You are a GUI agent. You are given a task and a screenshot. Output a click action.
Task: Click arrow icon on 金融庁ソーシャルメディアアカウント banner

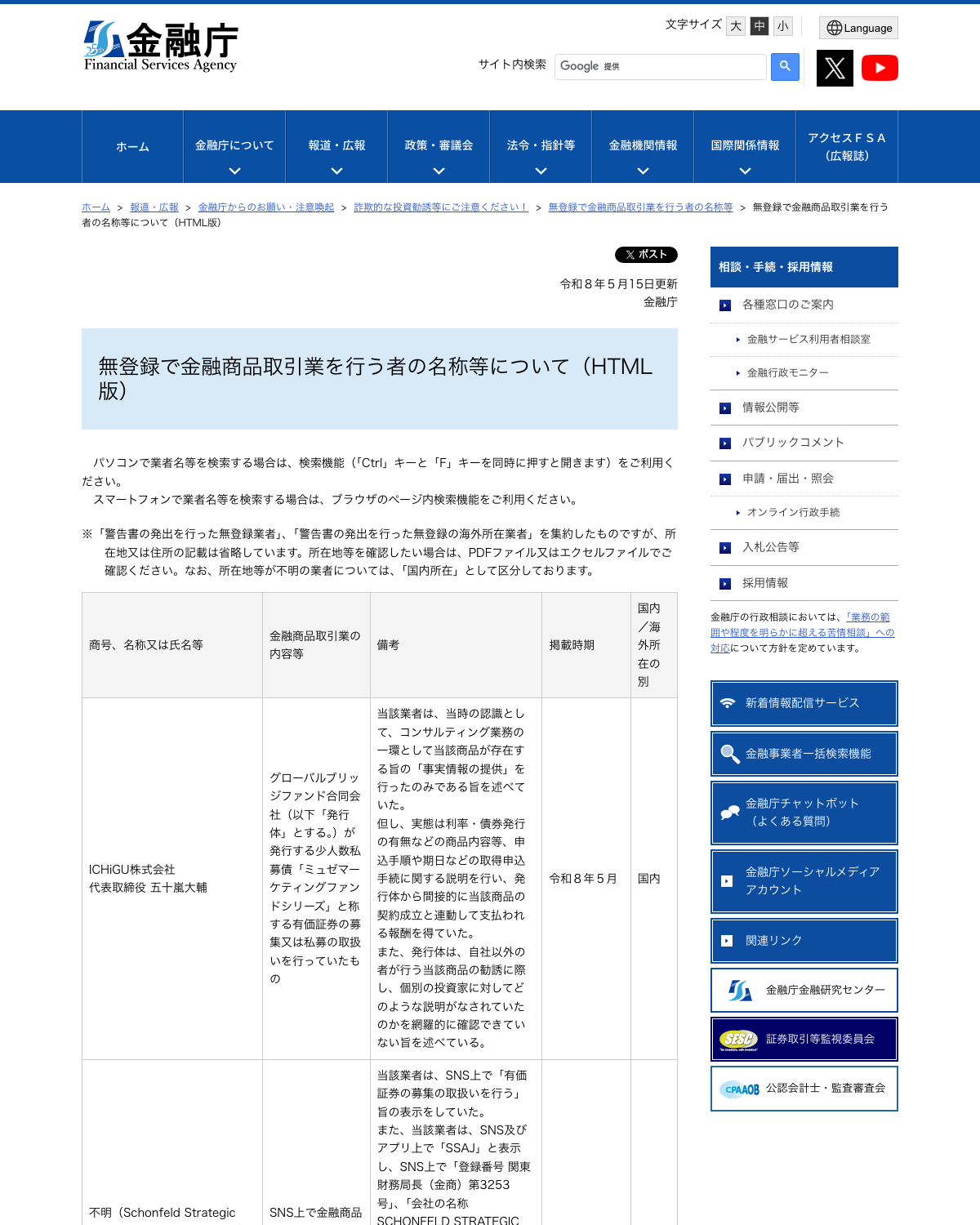[x=727, y=881]
